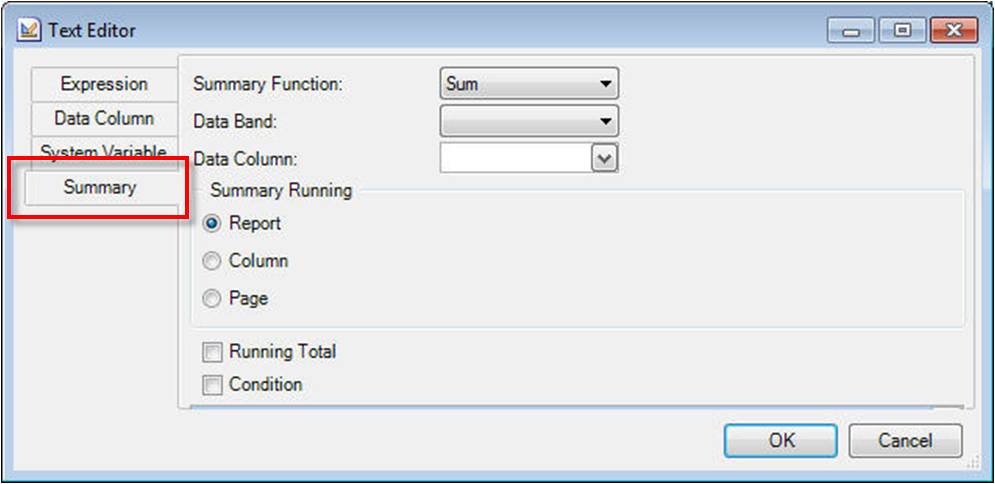Select the Page radio button
Image resolution: width=995 pixels, height=484 pixels.
211,299
